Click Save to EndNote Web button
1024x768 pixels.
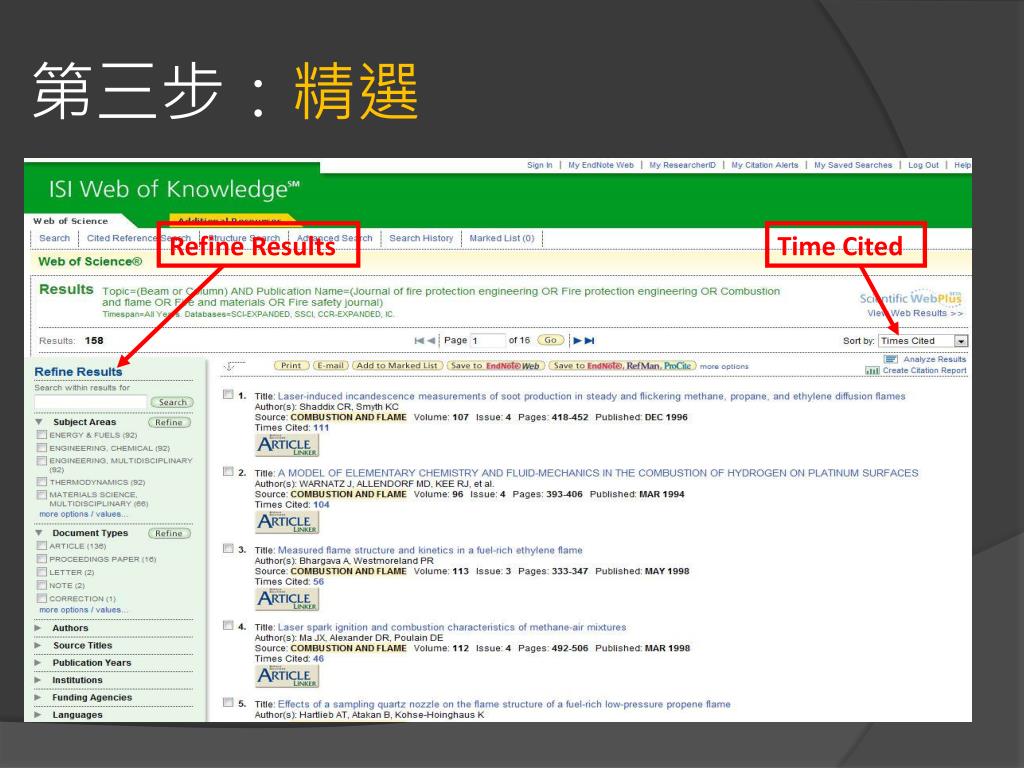[495, 366]
